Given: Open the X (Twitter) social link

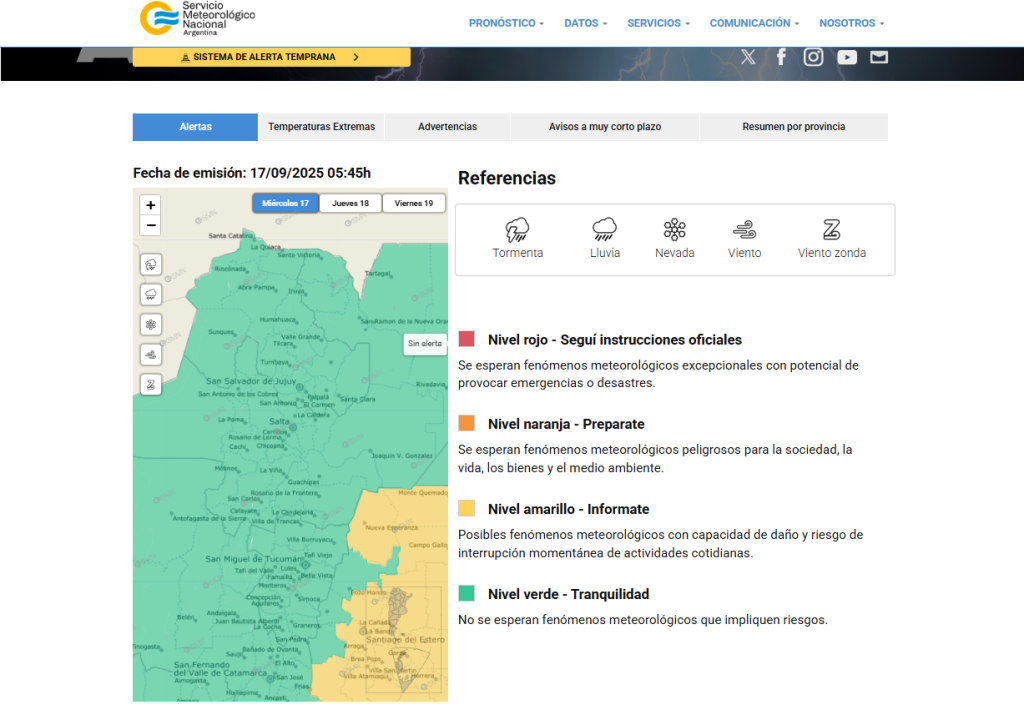Looking at the screenshot, I should pos(748,57).
